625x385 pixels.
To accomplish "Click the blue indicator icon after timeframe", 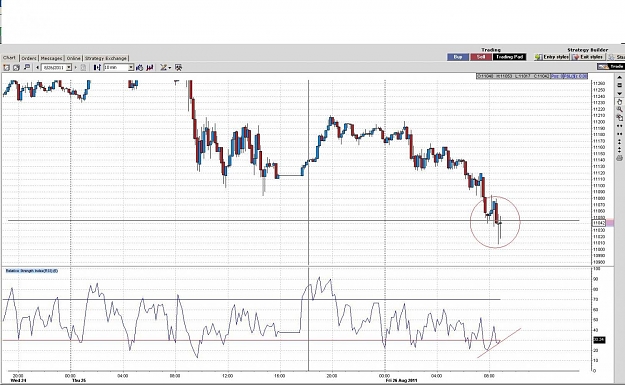I will [139, 68].
